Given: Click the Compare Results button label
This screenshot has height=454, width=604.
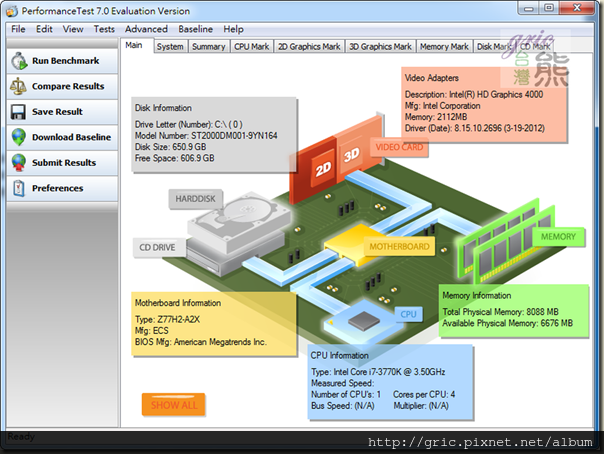Looking at the screenshot, I should coord(68,86).
